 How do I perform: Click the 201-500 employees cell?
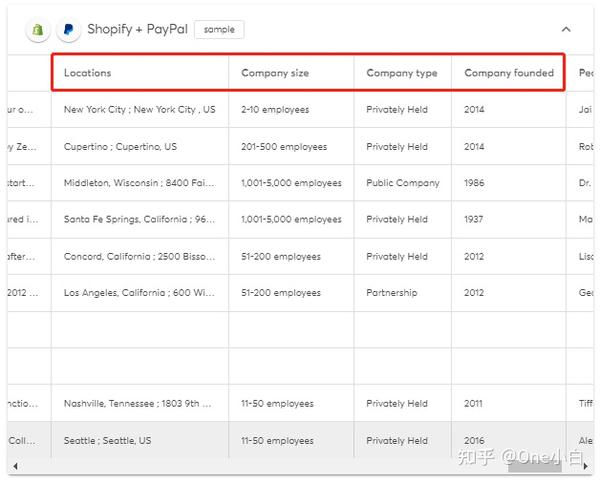click(x=284, y=147)
